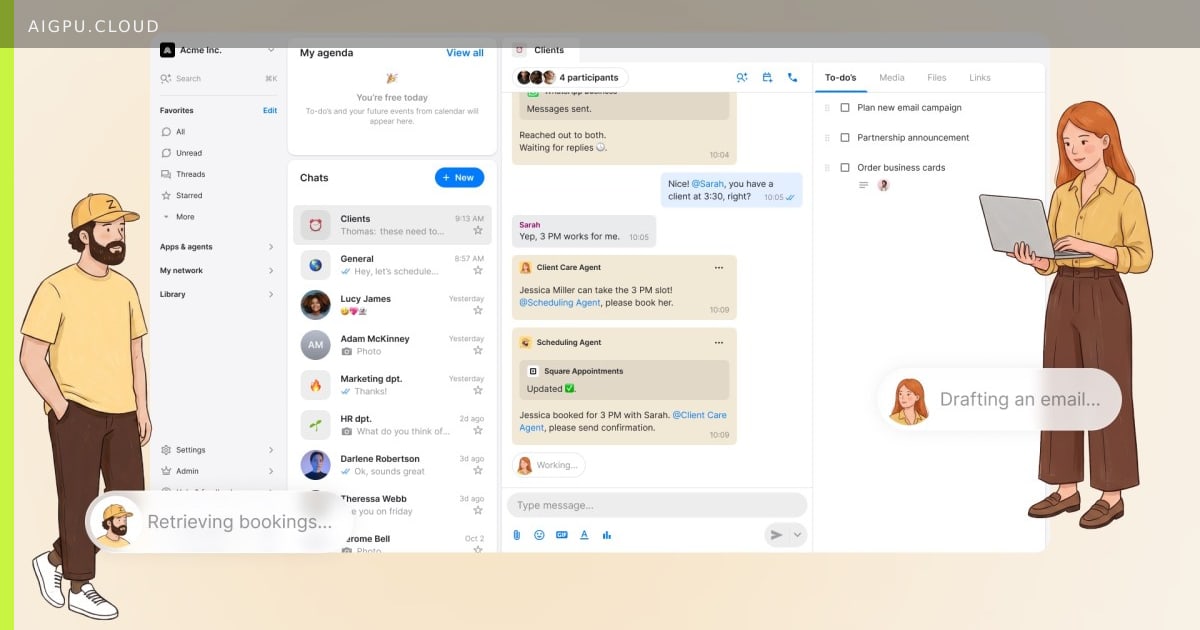The height and width of the screenshot is (630, 1200).
Task: Click the Settings gear icon
Action: pos(167,450)
